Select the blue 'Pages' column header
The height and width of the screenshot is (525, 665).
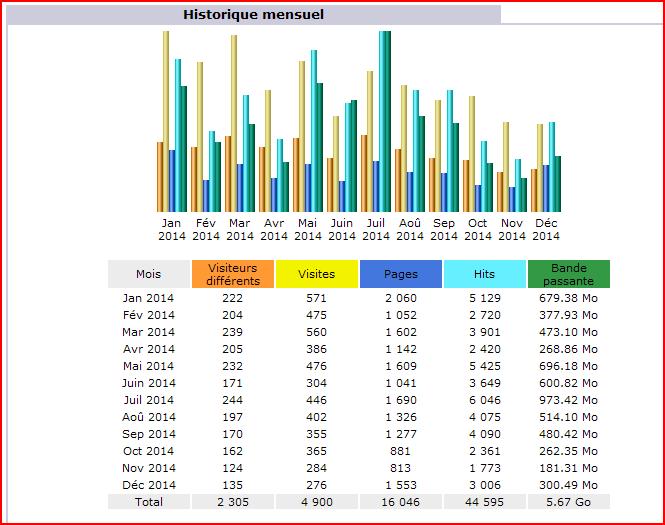pos(401,274)
